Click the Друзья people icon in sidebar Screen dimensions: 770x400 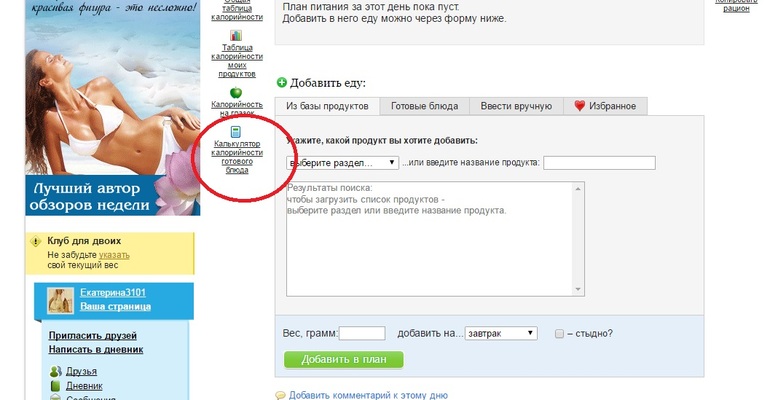pos(56,371)
